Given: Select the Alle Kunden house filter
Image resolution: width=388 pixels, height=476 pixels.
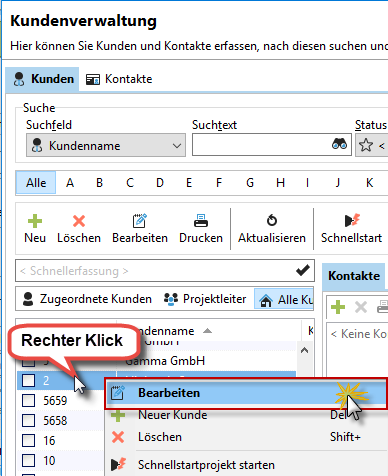Looking at the screenshot, I should point(284,299).
